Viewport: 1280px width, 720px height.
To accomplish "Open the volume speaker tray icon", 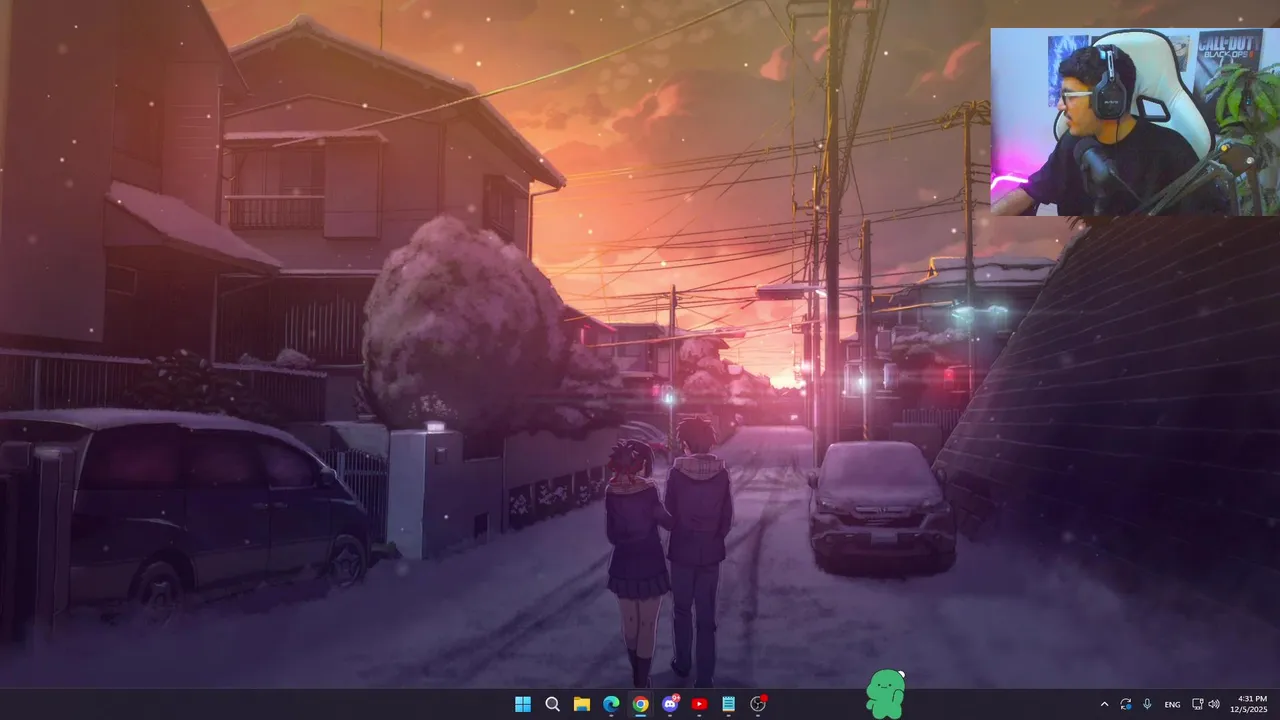I will pyautogui.click(x=1214, y=704).
